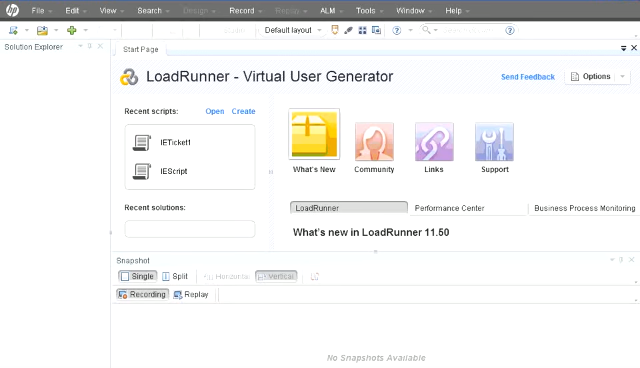Click the LoadRunner VuGen logo icon

click(x=129, y=77)
